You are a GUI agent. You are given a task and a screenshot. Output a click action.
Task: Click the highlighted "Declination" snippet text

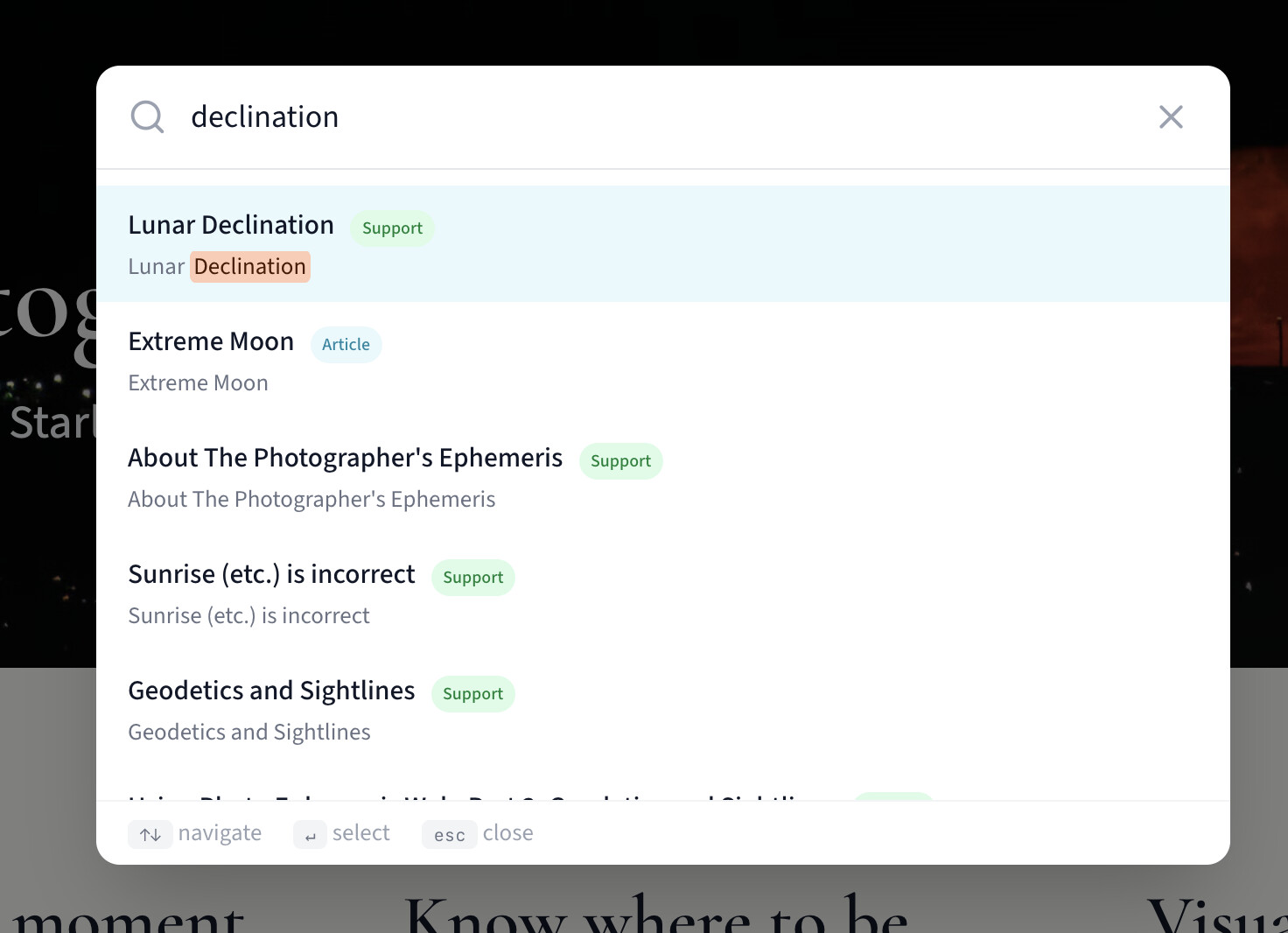[x=250, y=267]
